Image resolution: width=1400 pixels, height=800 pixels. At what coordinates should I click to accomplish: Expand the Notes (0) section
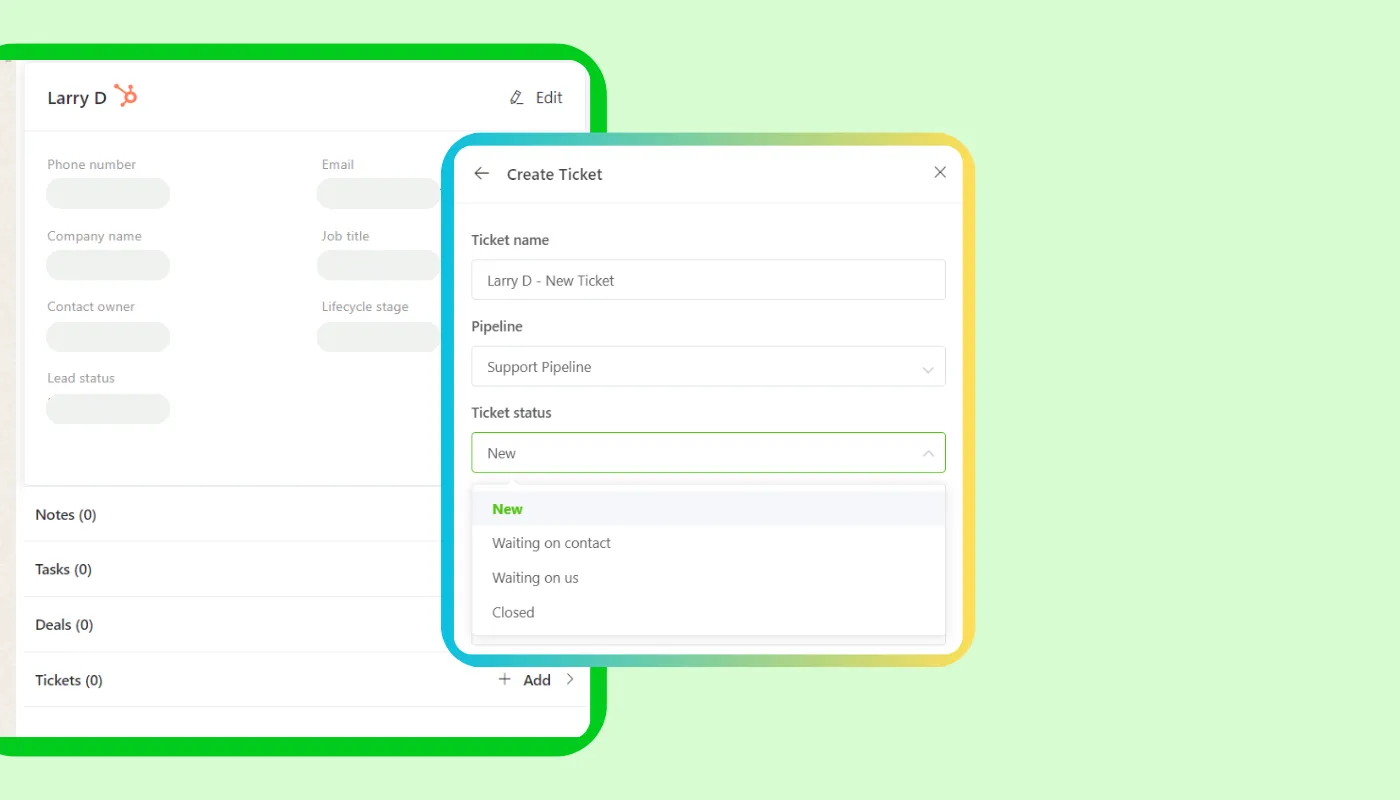click(x=65, y=514)
